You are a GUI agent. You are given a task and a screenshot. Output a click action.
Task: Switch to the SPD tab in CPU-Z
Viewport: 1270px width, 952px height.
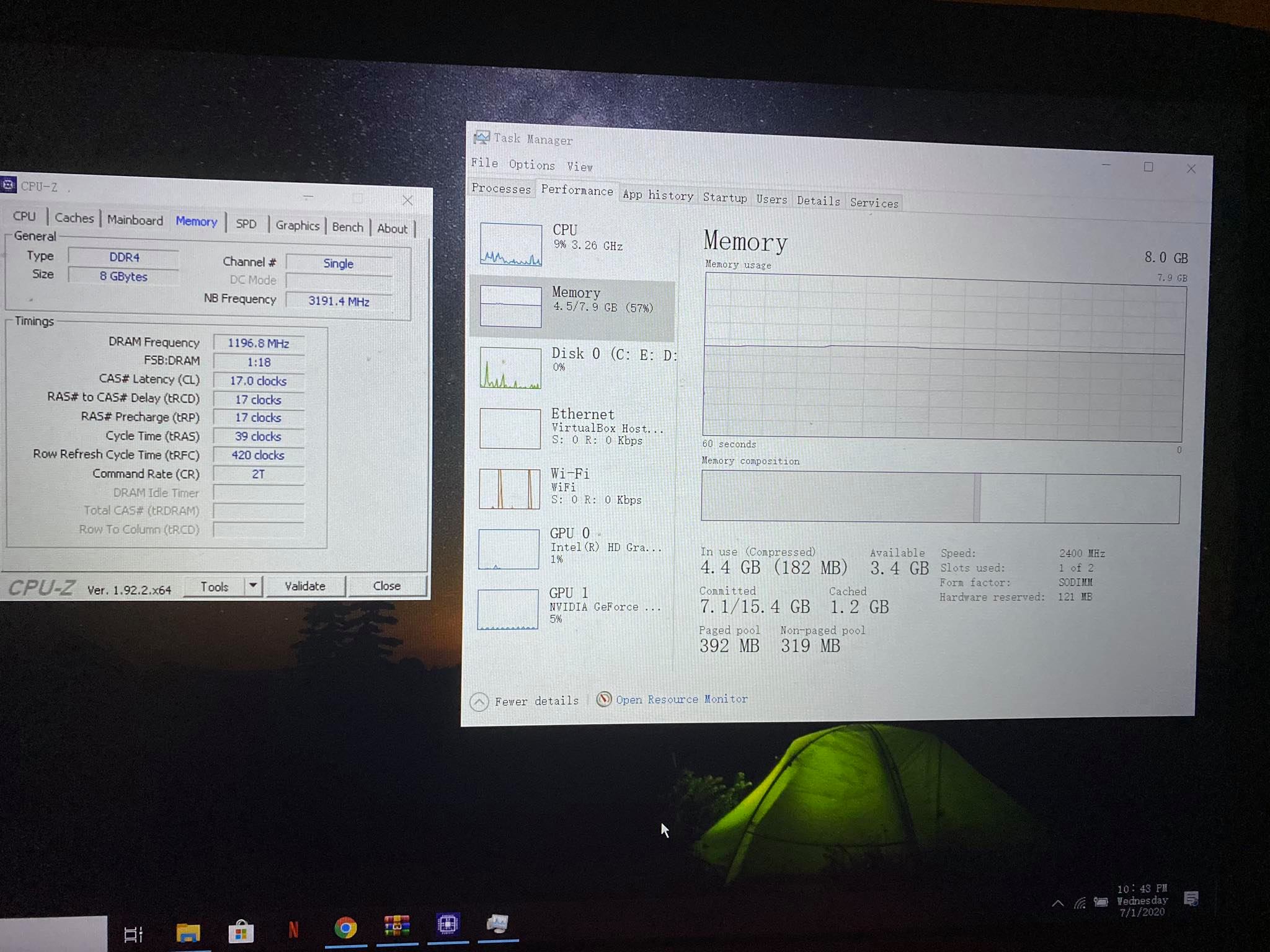246,224
